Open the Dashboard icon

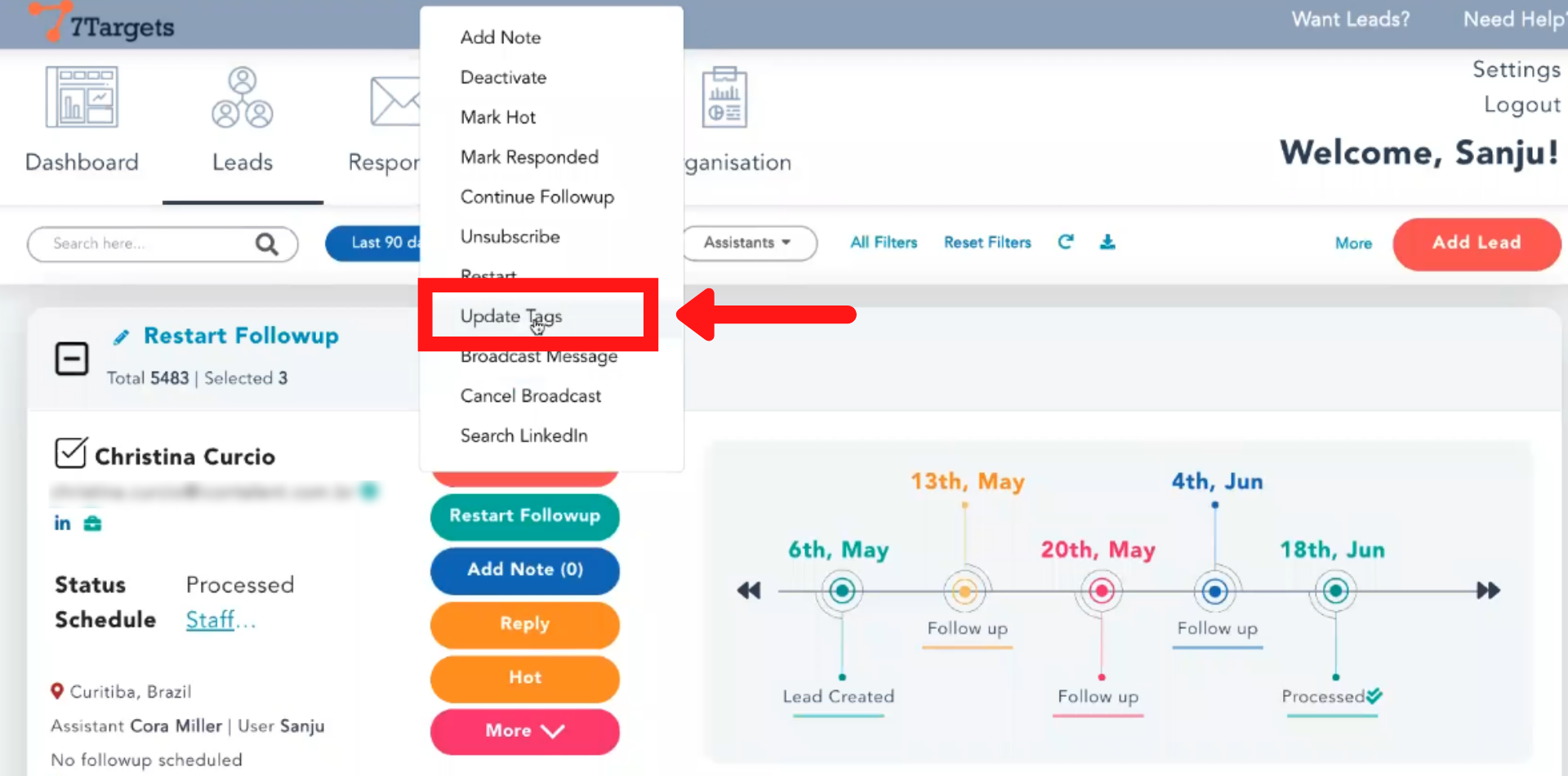coord(82,98)
